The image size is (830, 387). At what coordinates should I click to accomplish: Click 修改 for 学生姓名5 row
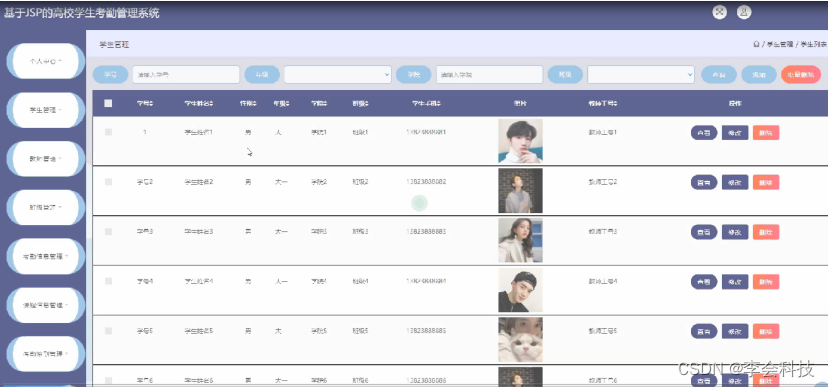[735, 331]
